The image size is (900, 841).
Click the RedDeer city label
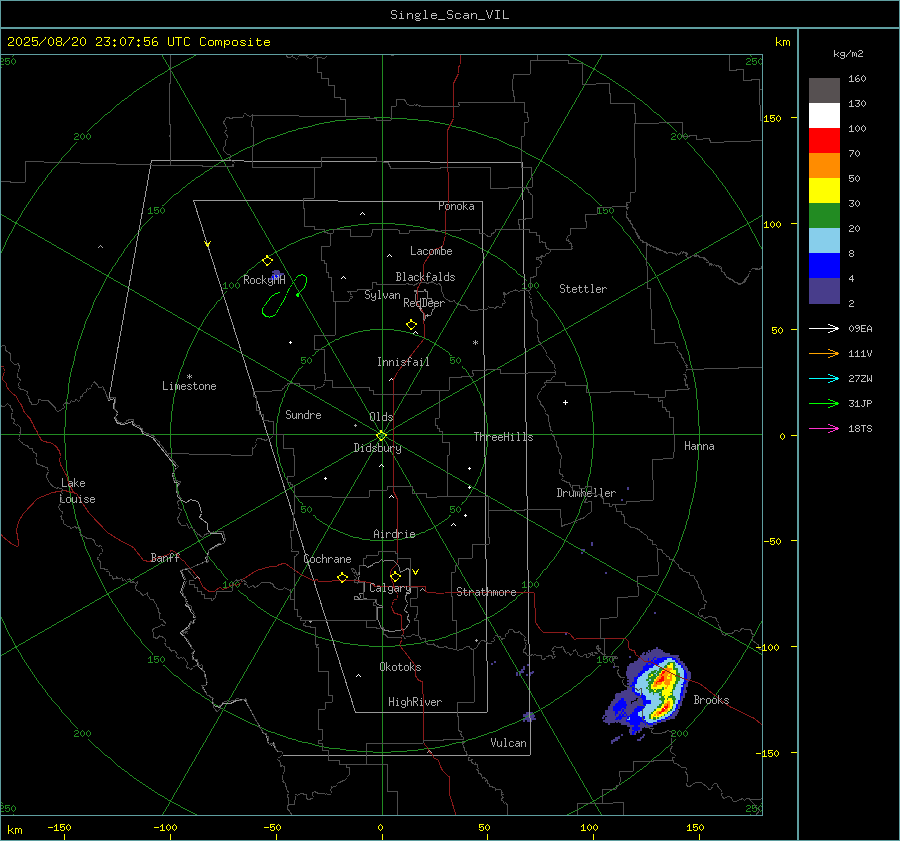(x=424, y=303)
